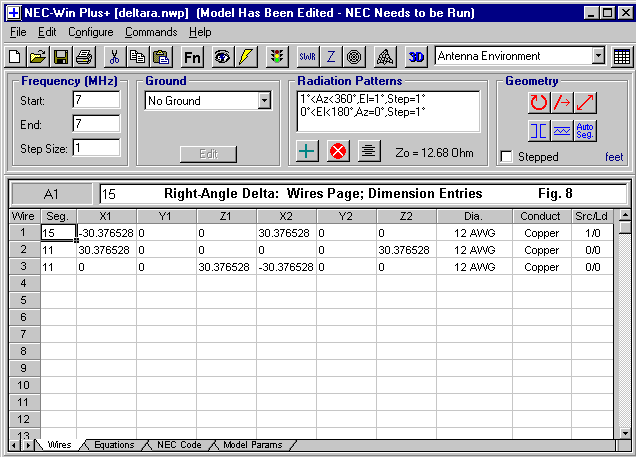Delete radiation pattern with red X icon
The image size is (636, 457).
pos(338,151)
